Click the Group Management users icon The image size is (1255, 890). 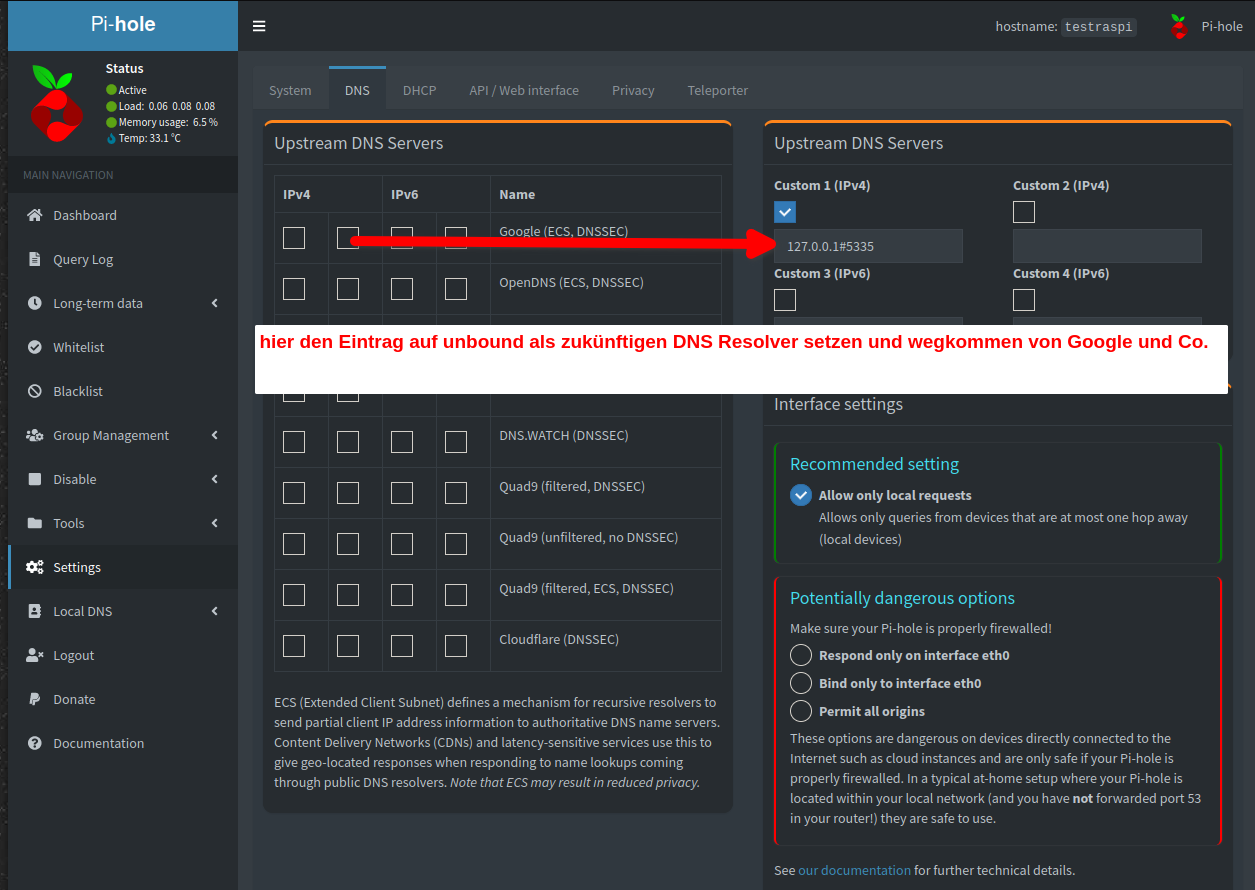[x=35, y=435]
